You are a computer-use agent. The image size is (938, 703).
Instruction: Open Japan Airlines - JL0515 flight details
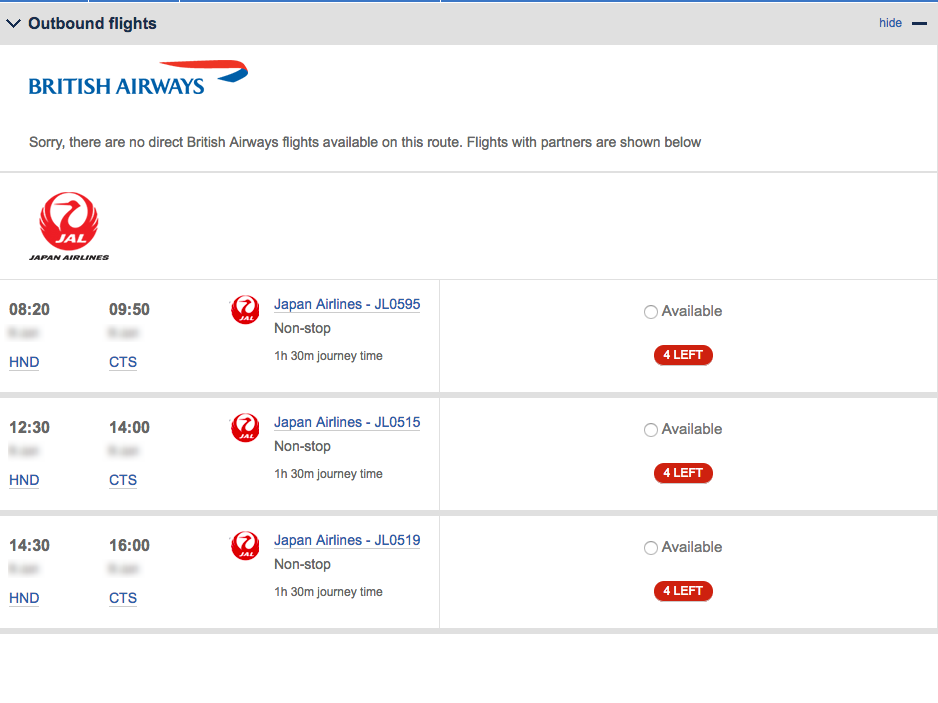(x=347, y=422)
